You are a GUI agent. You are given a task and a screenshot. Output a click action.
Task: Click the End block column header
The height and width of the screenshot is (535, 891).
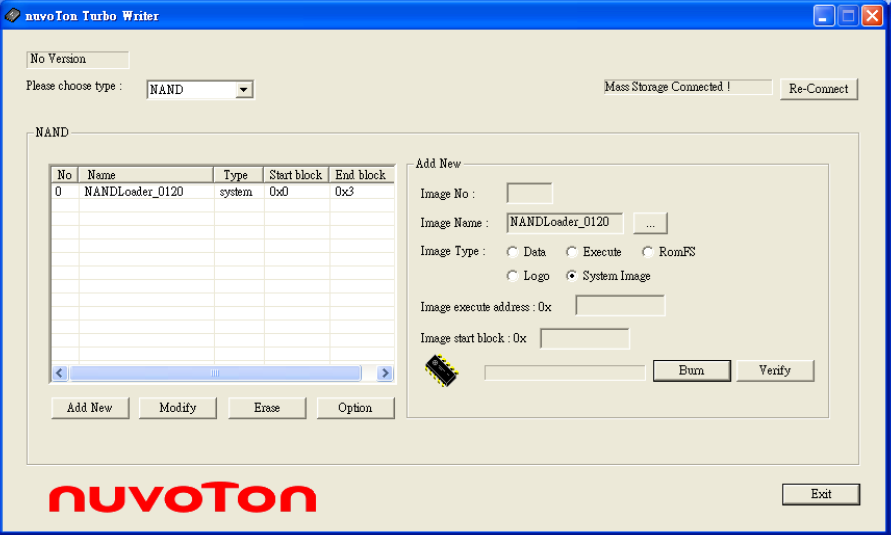click(361, 175)
